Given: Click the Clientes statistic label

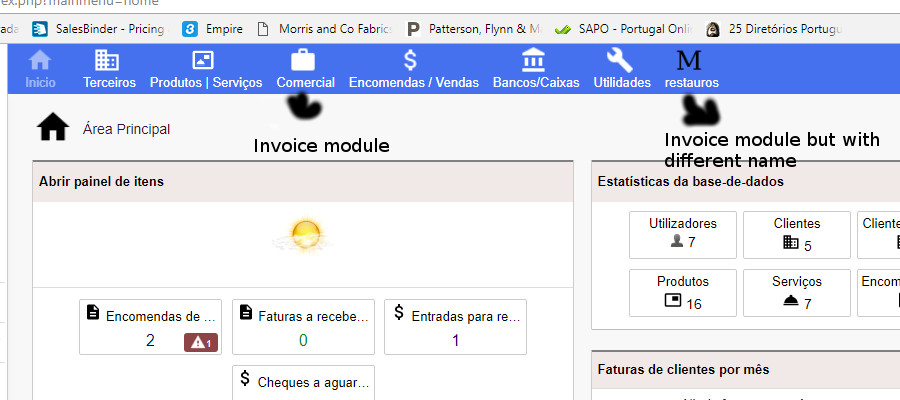Looking at the screenshot, I should (x=797, y=223).
